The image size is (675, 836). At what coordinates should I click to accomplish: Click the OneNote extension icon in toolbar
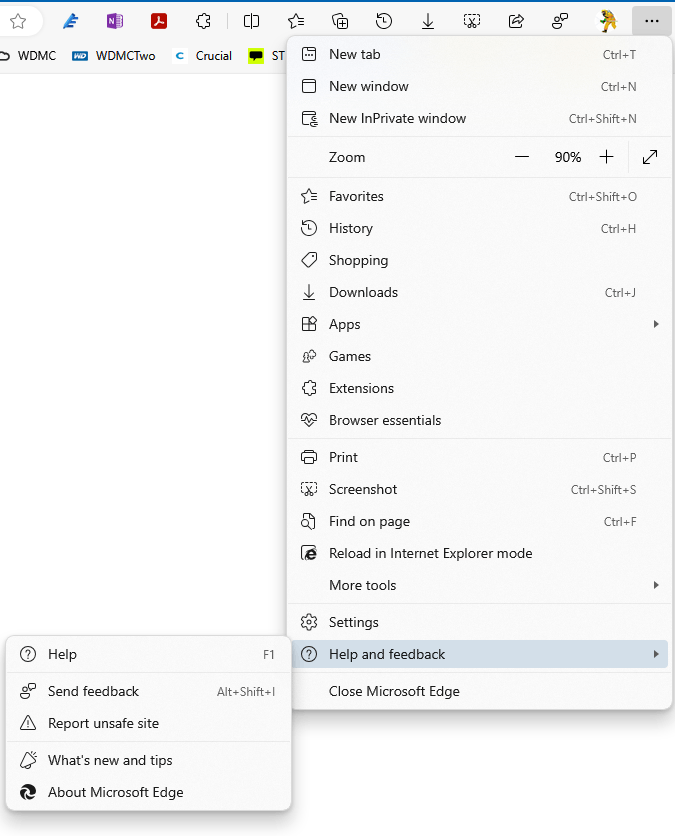[x=115, y=21]
